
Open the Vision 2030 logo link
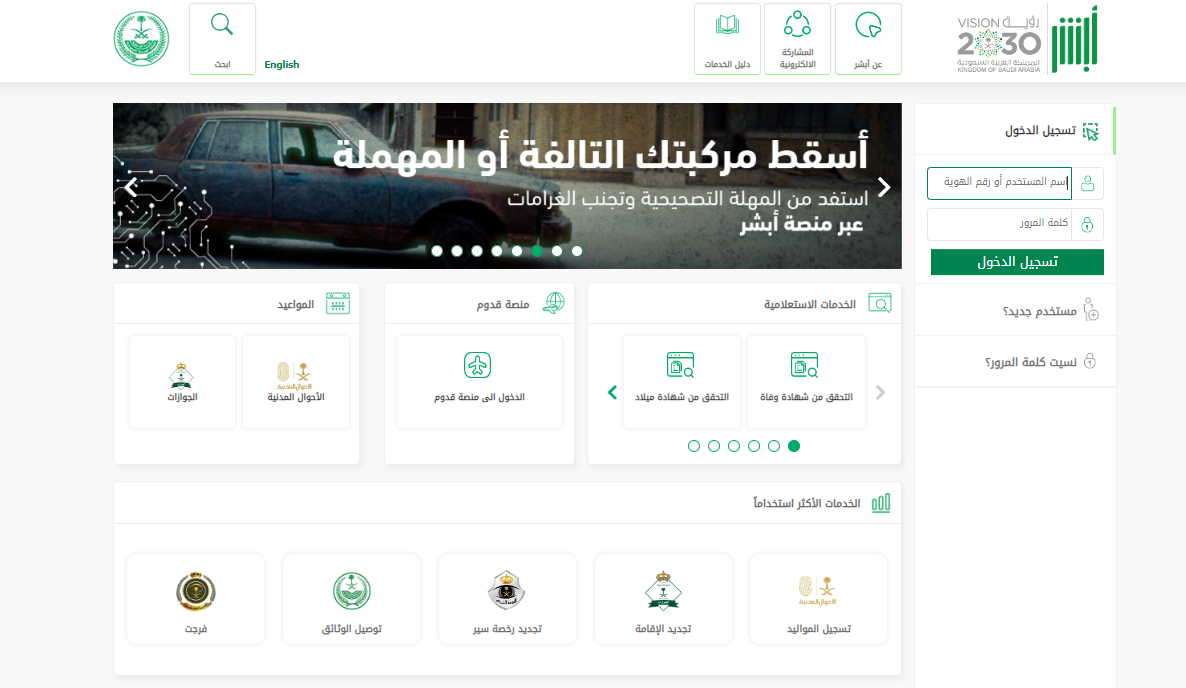998,45
